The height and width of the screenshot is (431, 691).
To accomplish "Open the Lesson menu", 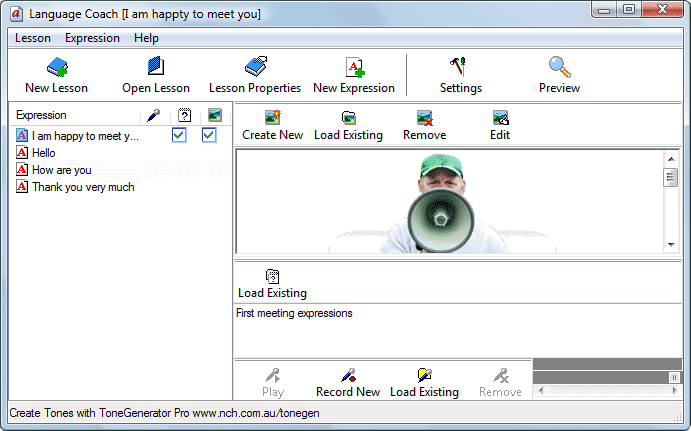I will click(33, 38).
